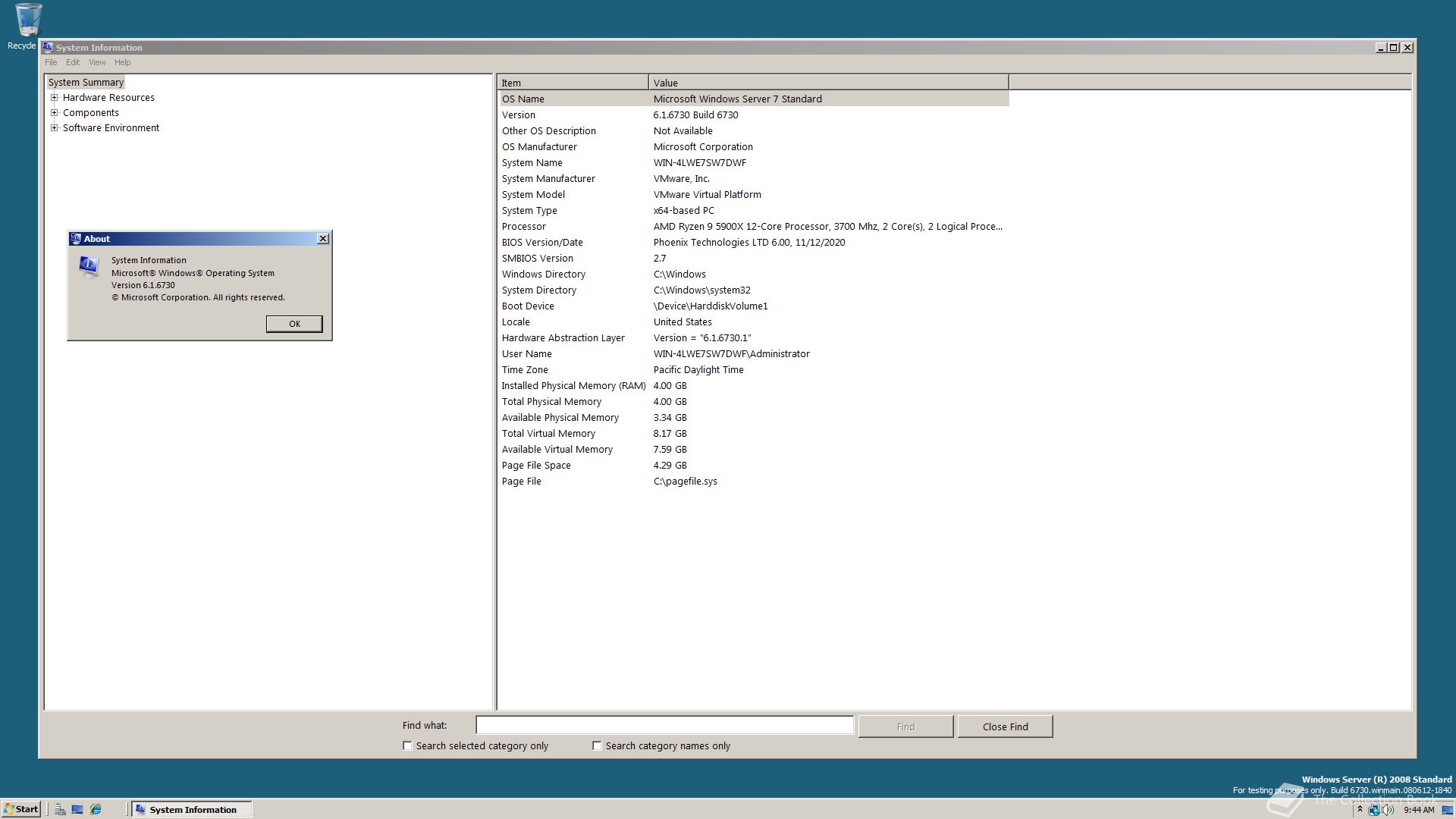Screen dimensions: 1456x819
Task: Click the clock showing 9:44 AM
Action: 1419,810
